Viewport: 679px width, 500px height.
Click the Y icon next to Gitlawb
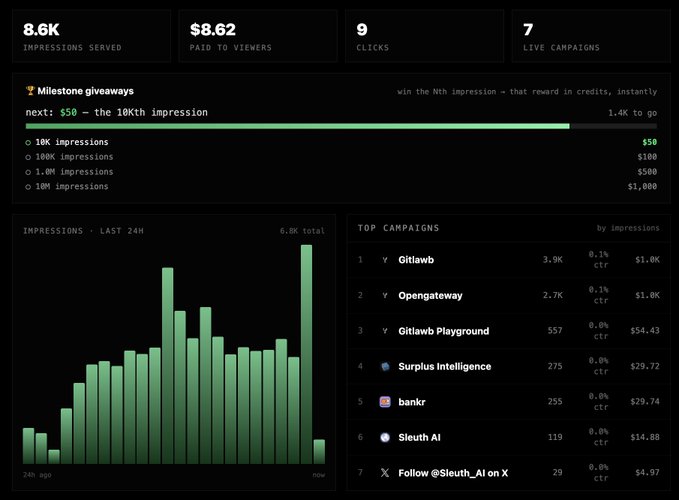pos(385,260)
